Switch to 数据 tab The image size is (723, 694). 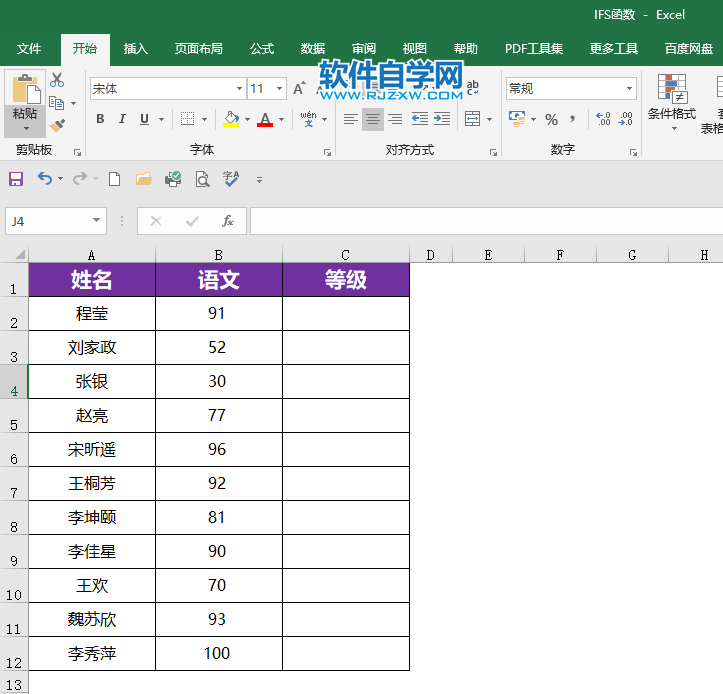(313, 48)
